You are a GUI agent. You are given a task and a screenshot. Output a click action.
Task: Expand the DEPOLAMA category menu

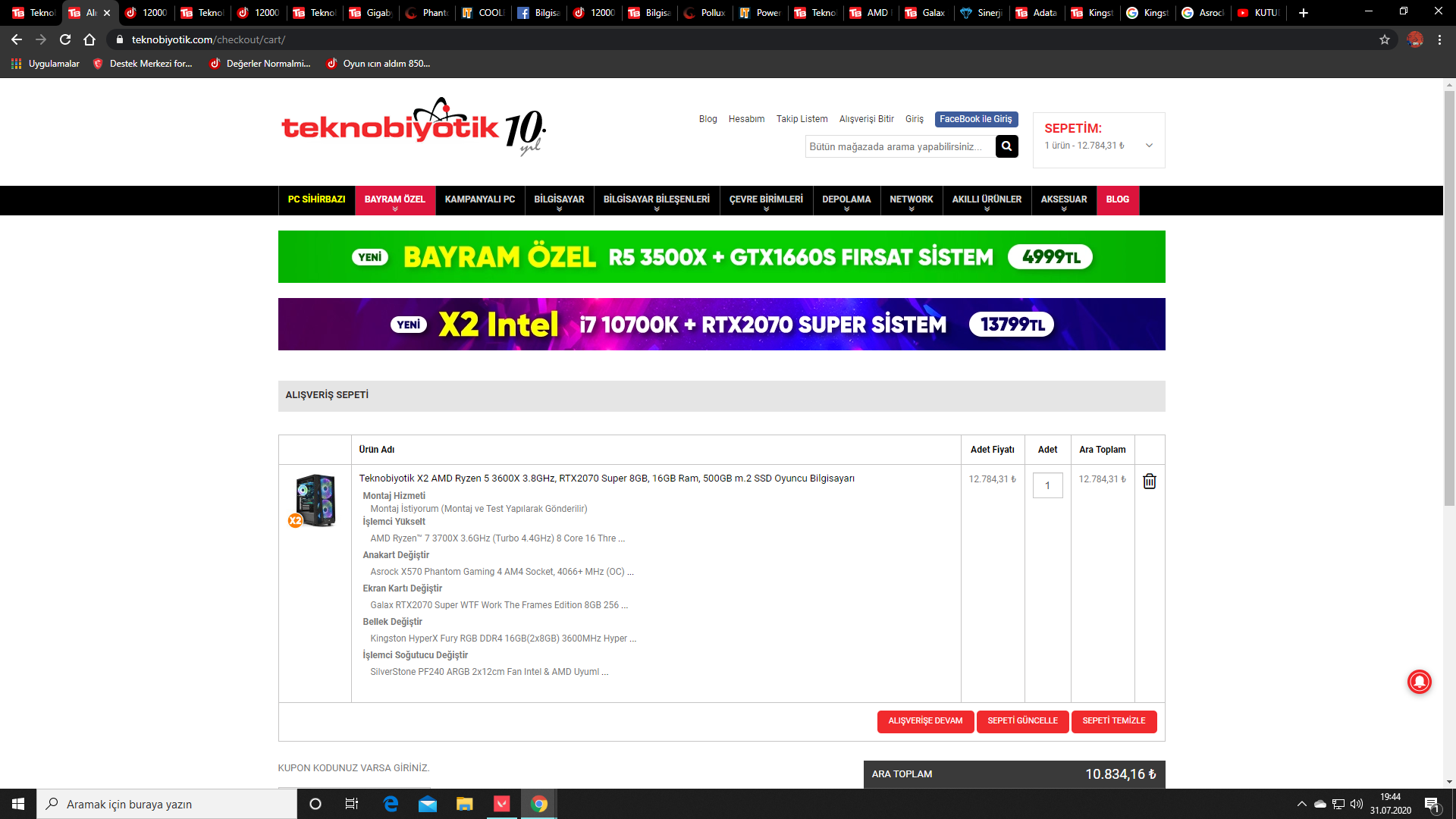click(846, 200)
